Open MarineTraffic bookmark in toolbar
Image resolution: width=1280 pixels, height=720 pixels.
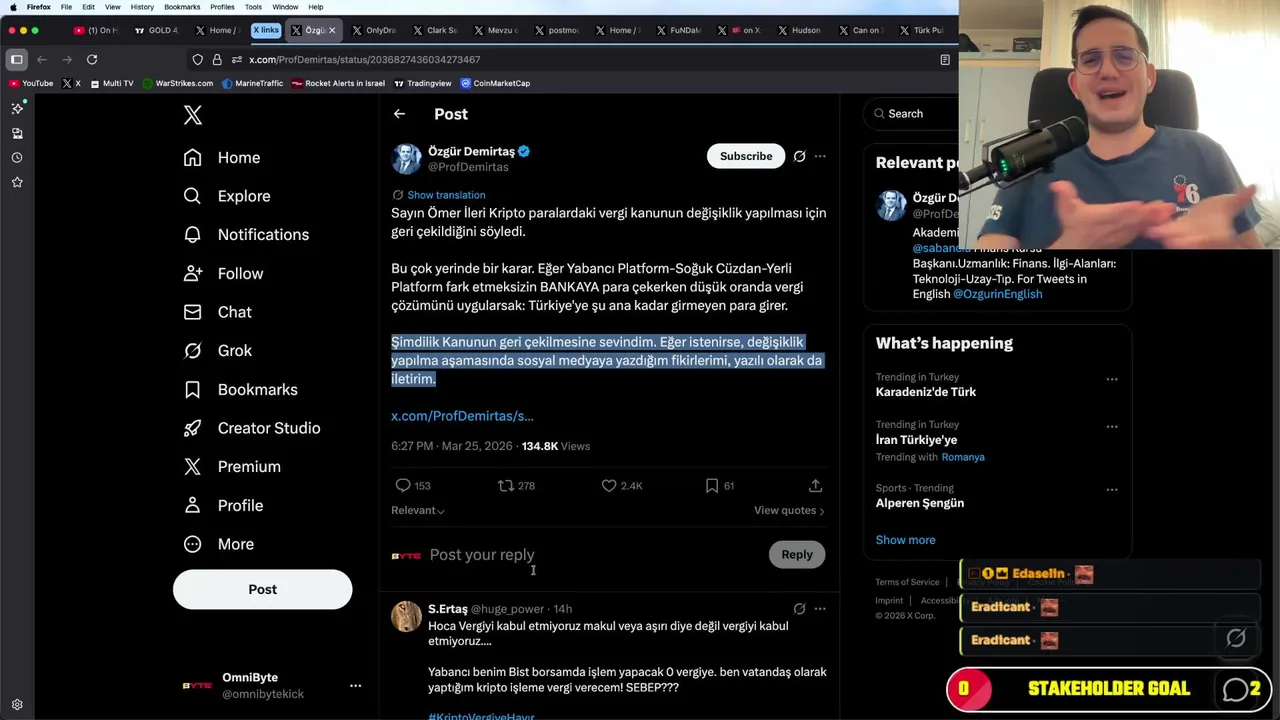[x=252, y=83]
